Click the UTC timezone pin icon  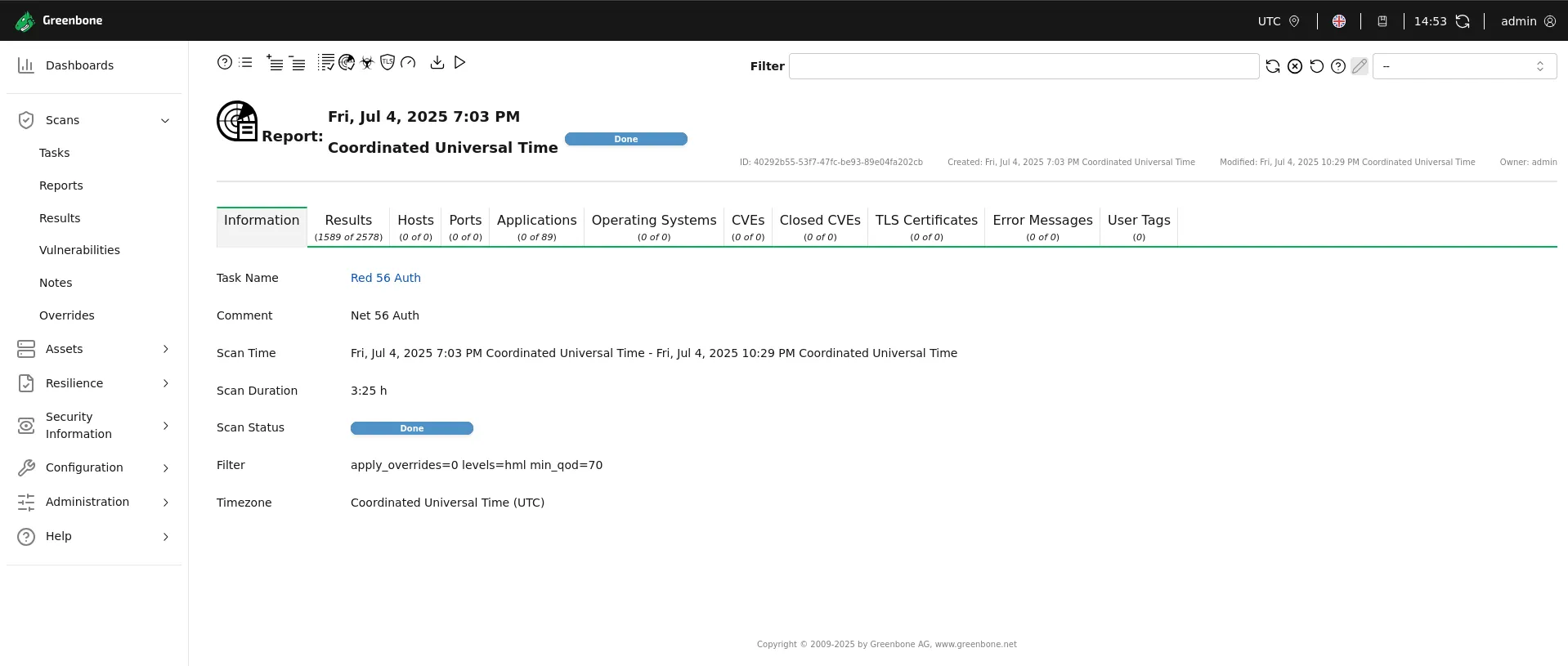[1294, 21]
